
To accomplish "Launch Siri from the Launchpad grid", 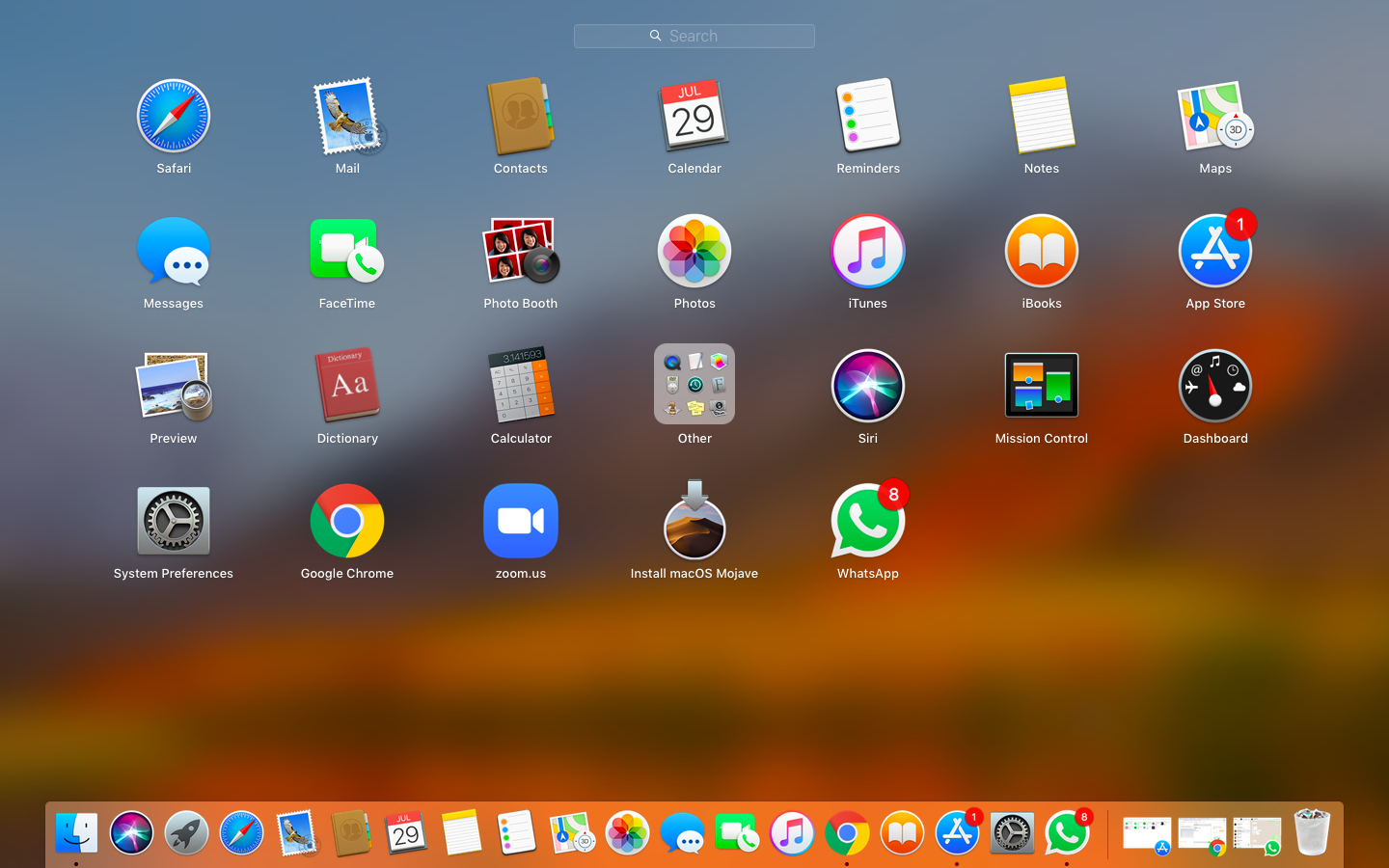I will [868, 386].
